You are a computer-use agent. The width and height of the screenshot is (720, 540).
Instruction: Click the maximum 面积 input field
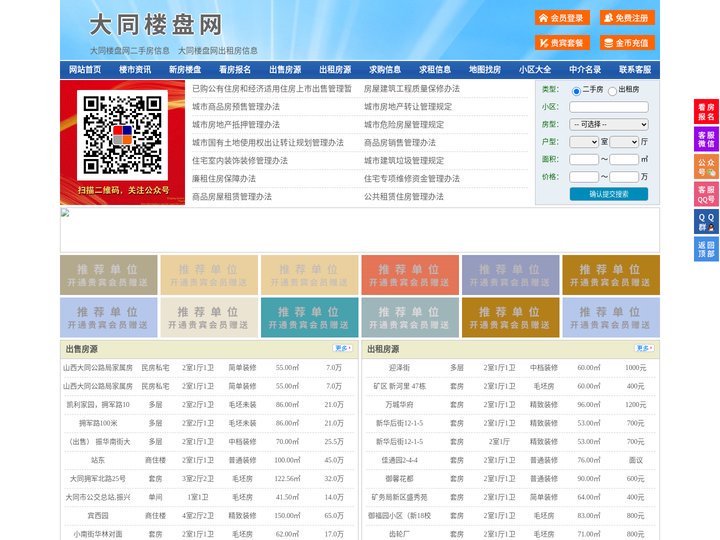[x=624, y=159]
